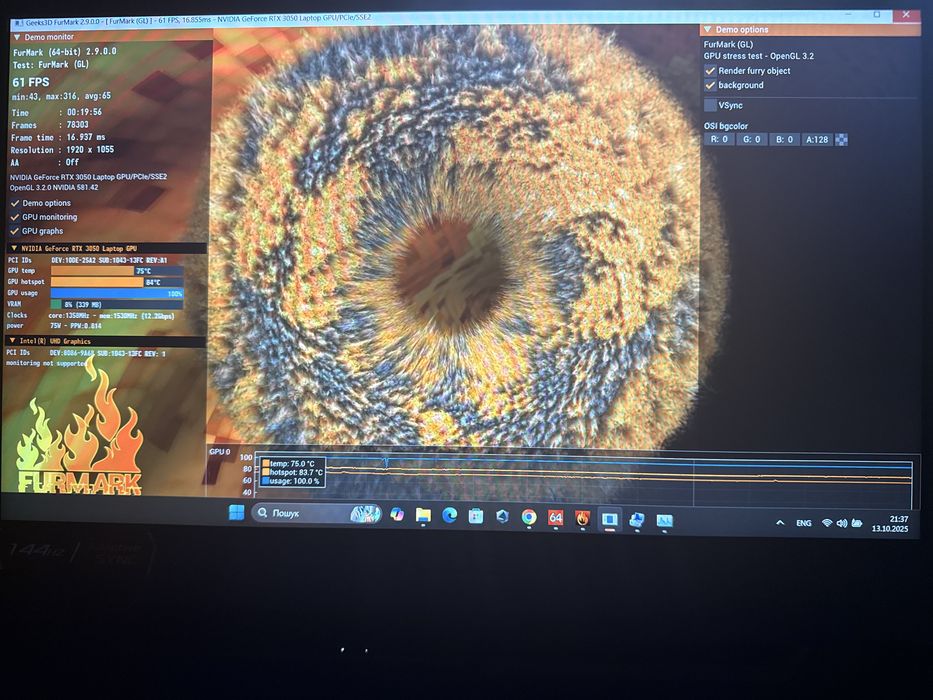Viewport: 933px width, 700px height.
Task: Toggle the Demo options checkbox in the monitor panel
Action: [15, 203]
